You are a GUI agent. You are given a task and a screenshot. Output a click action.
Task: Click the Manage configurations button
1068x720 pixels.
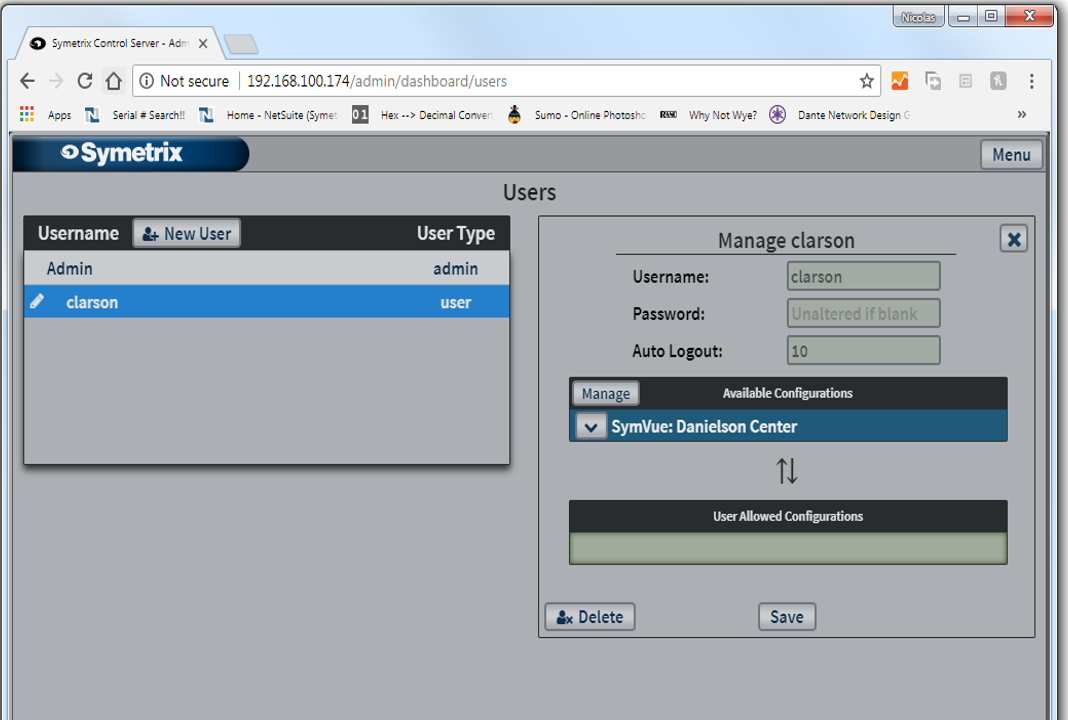pos(606,394)
